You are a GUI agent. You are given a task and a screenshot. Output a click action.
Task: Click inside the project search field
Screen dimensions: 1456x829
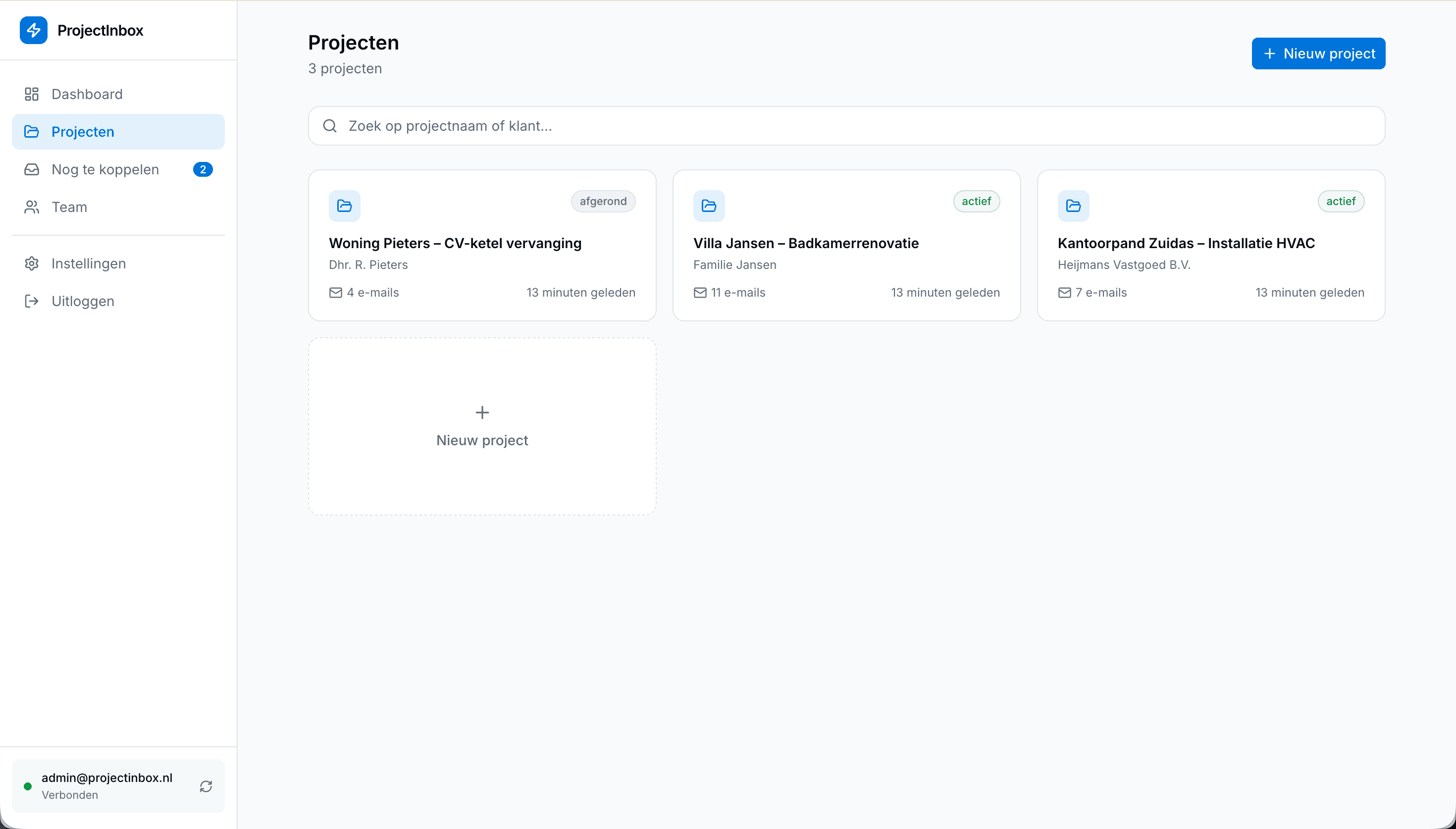683,125
